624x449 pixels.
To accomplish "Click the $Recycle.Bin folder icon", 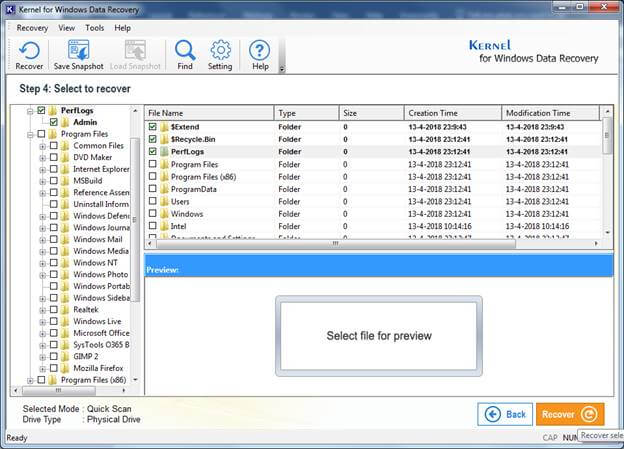I will pos(165,139).
